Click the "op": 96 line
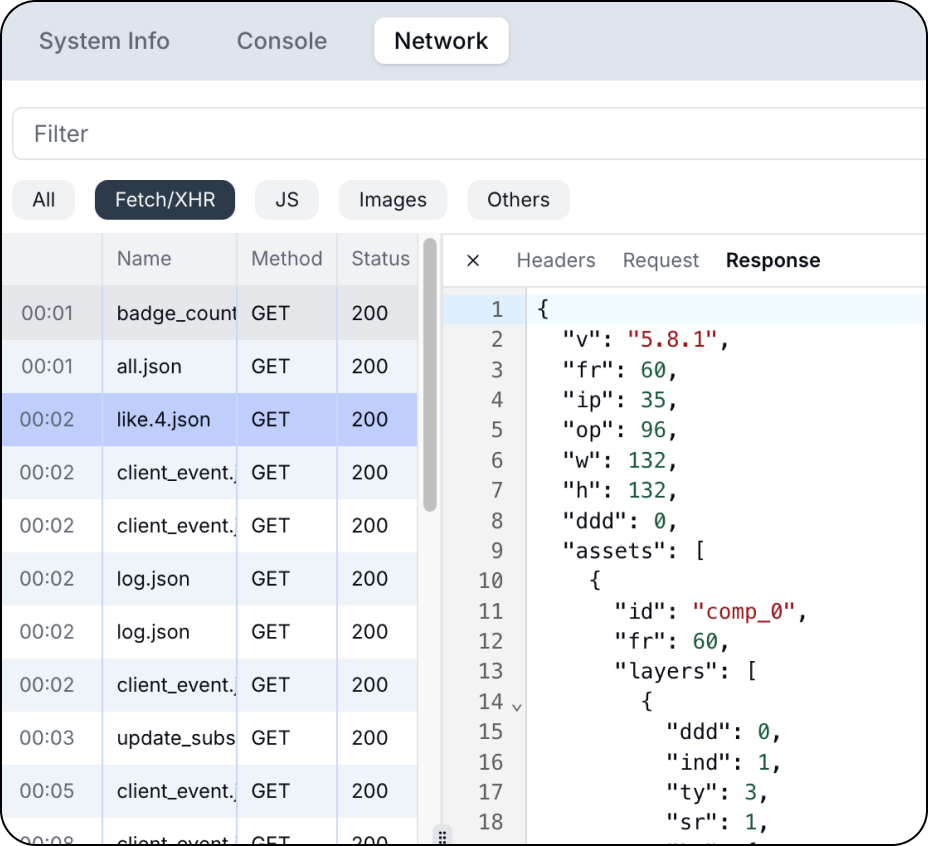 click(x=620, y=430)
